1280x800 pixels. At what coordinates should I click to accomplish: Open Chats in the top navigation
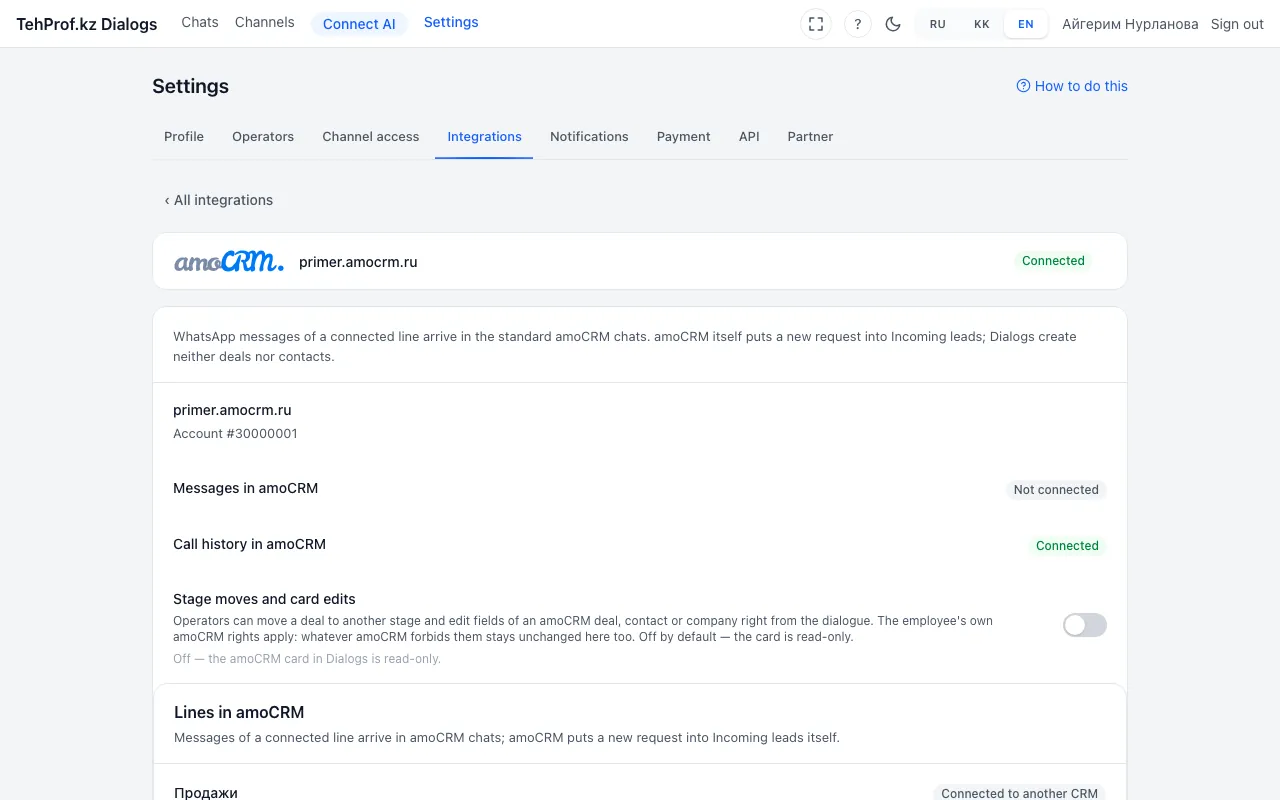click(x=200, y=22)
